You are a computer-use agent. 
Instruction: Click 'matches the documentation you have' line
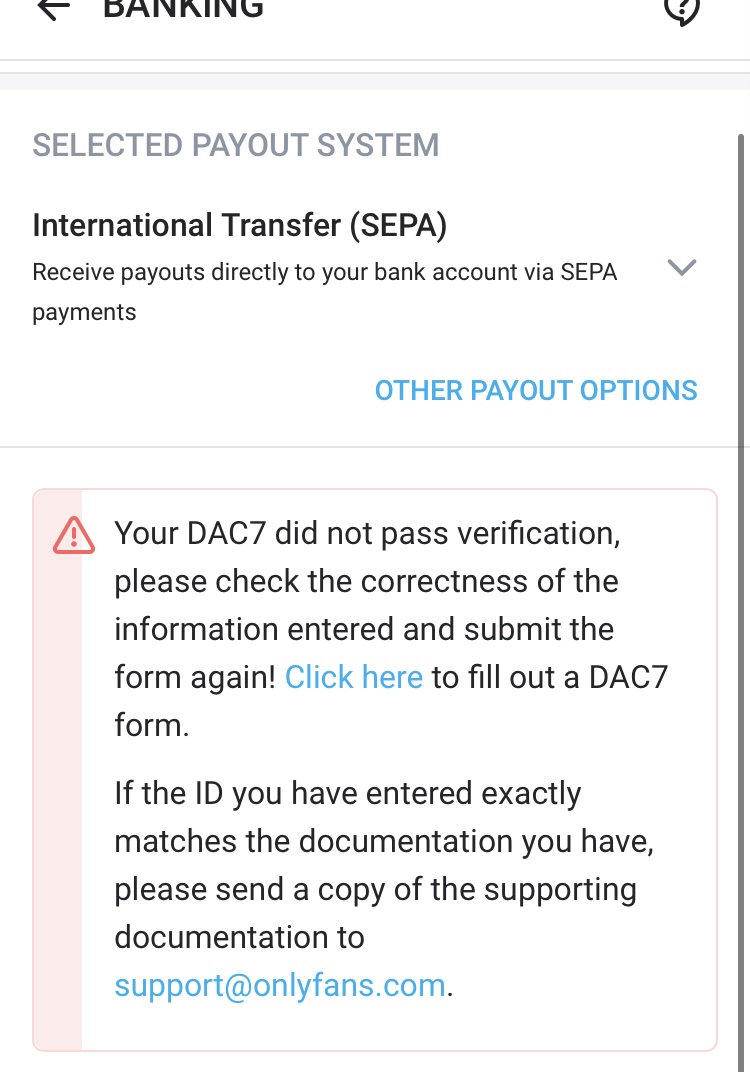384,841
